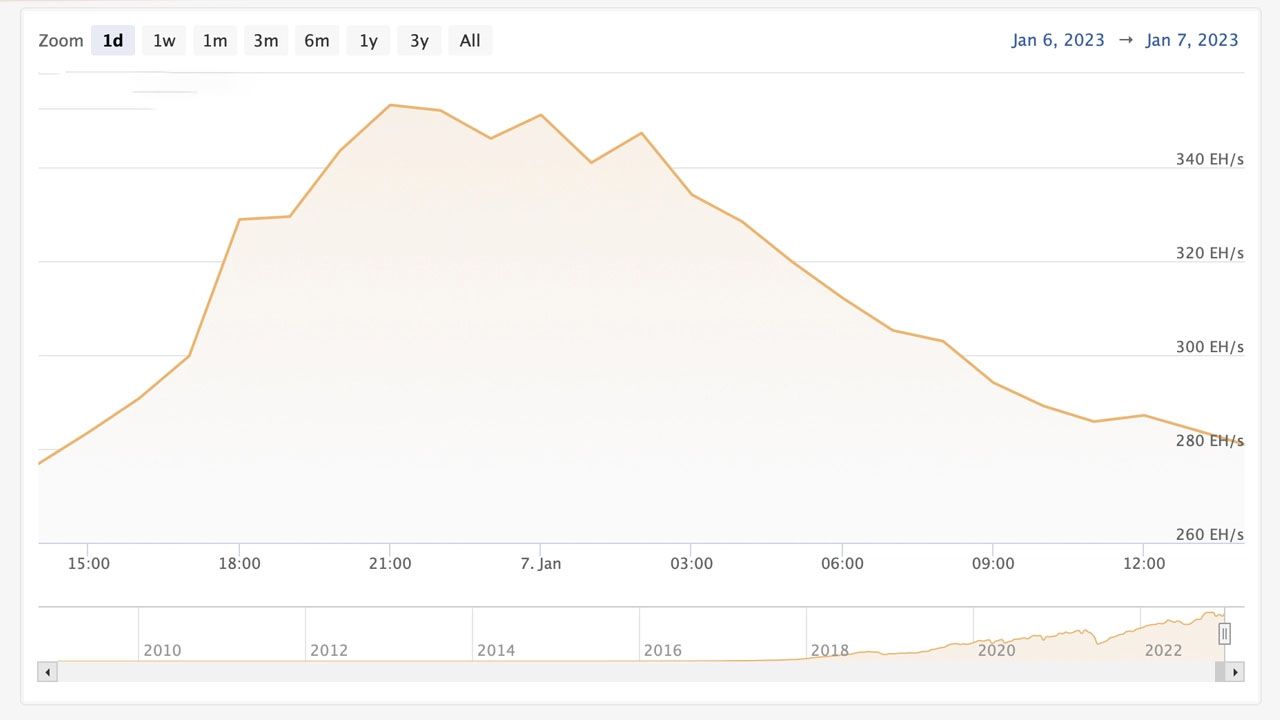Click the 03:00 time axis label
Image resolution: width=1280 pixels, height=720 pixels.
coord(692,563)
